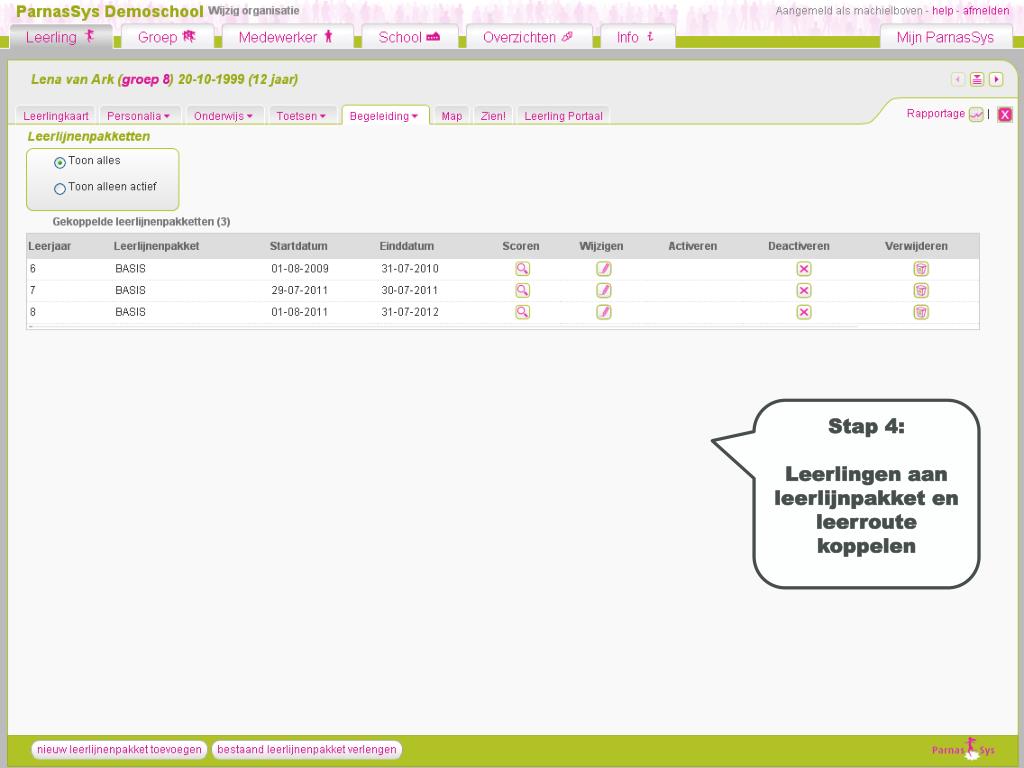Select the Toon alles radio button
1024x768 pixels.
click(x=59, y=163)
